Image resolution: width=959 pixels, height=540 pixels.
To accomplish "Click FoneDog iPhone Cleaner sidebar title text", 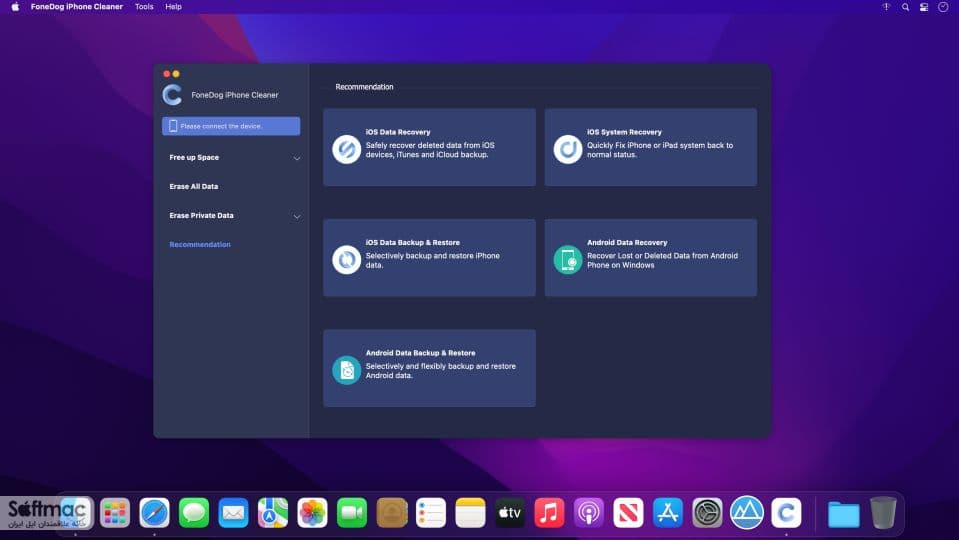I will [235, 95].
